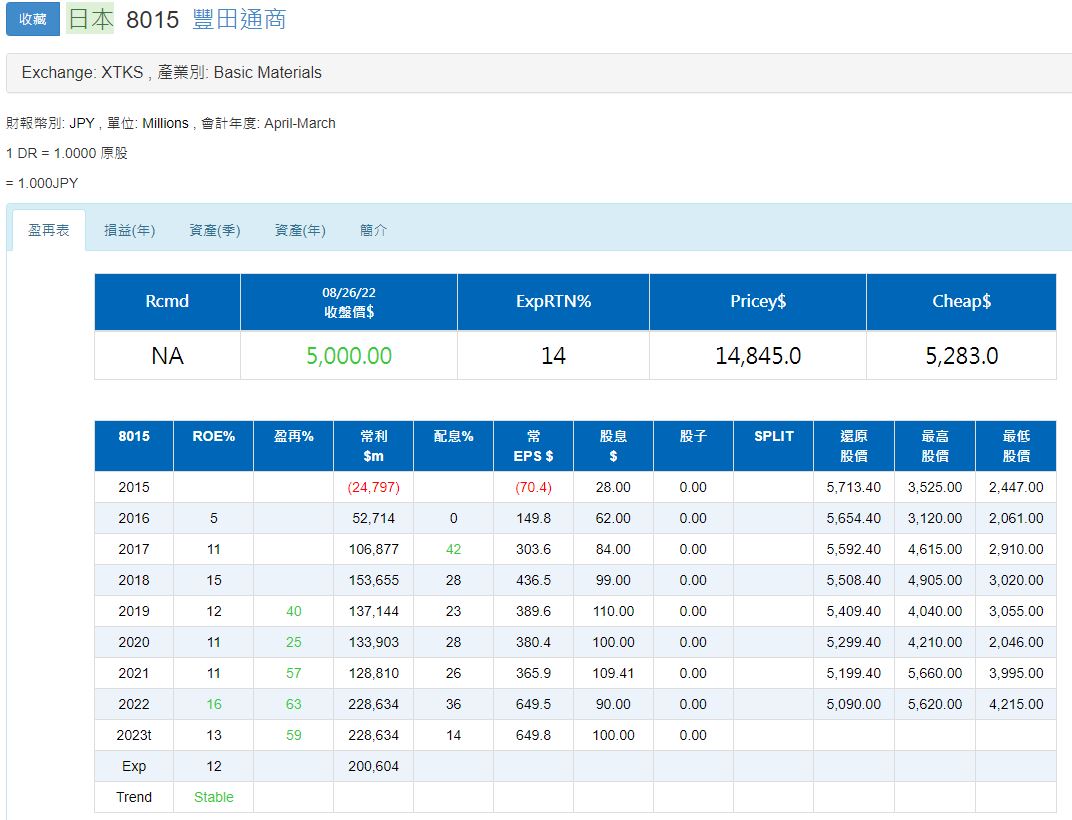The height and width of the screenshot is (820, 1072).
Task: Select the 649.5 EPS value
Action: pyautogui.click(x=533, y=704)
